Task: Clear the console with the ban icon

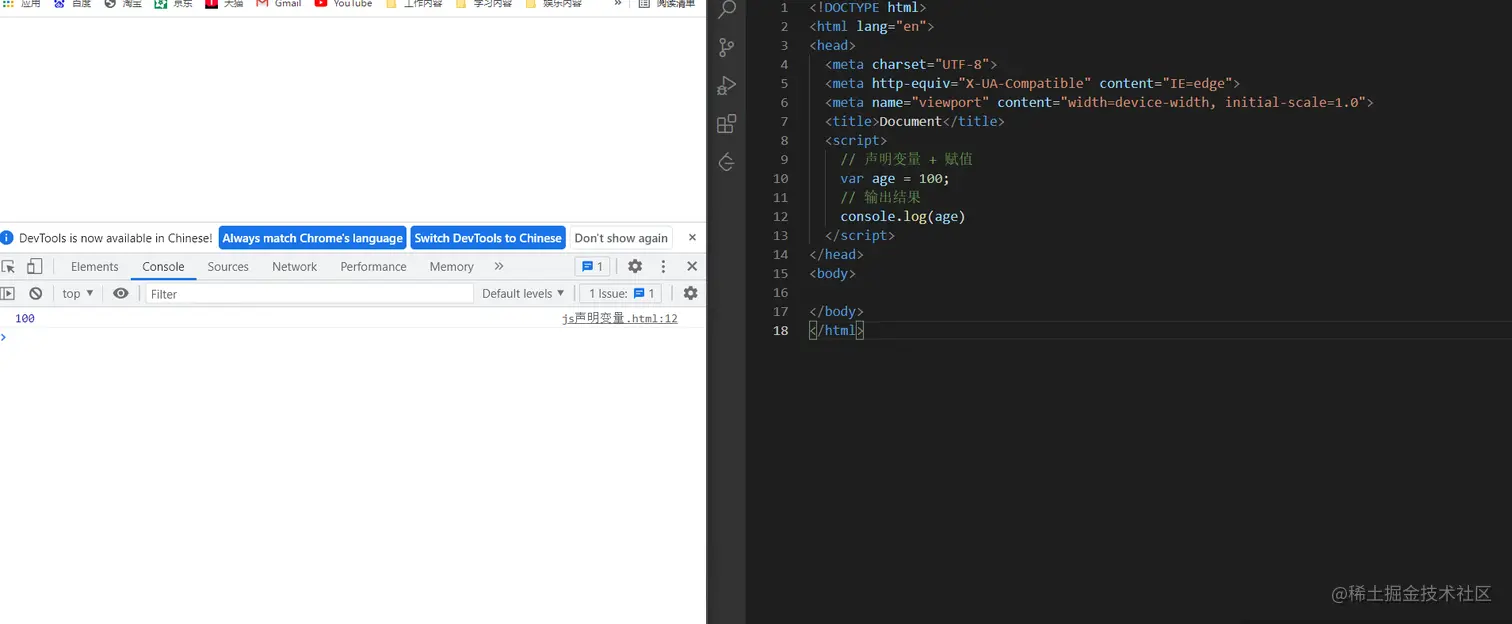Action: [36, 293]
